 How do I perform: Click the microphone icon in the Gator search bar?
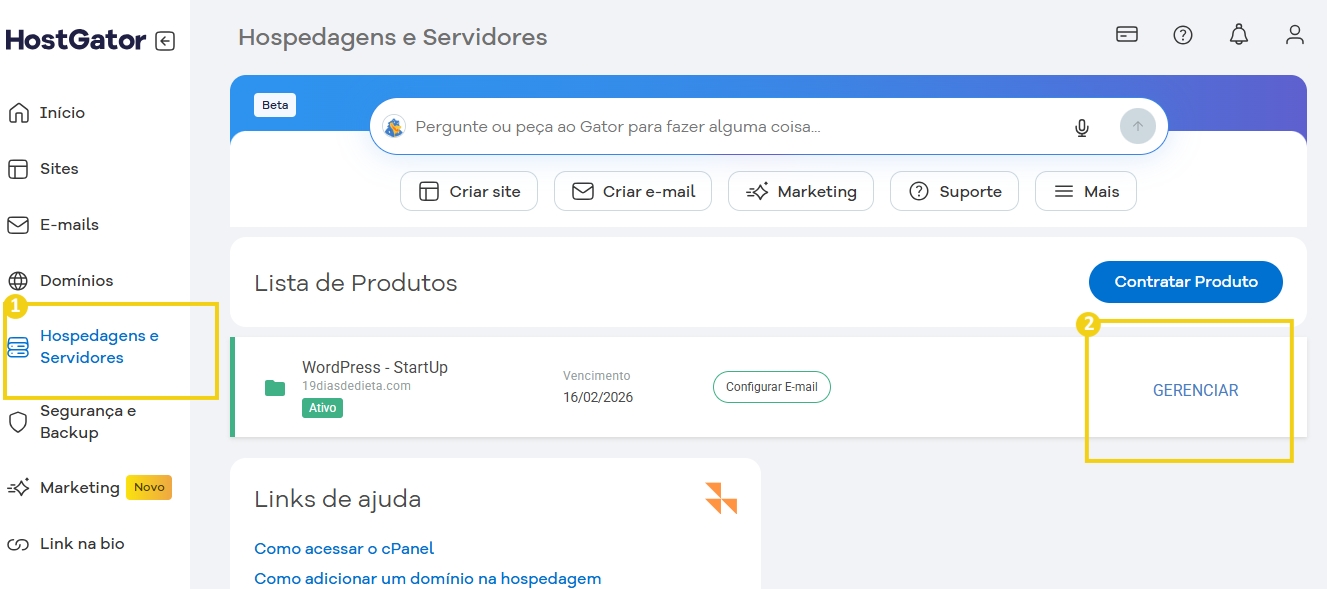click(x=1081, y=126)
